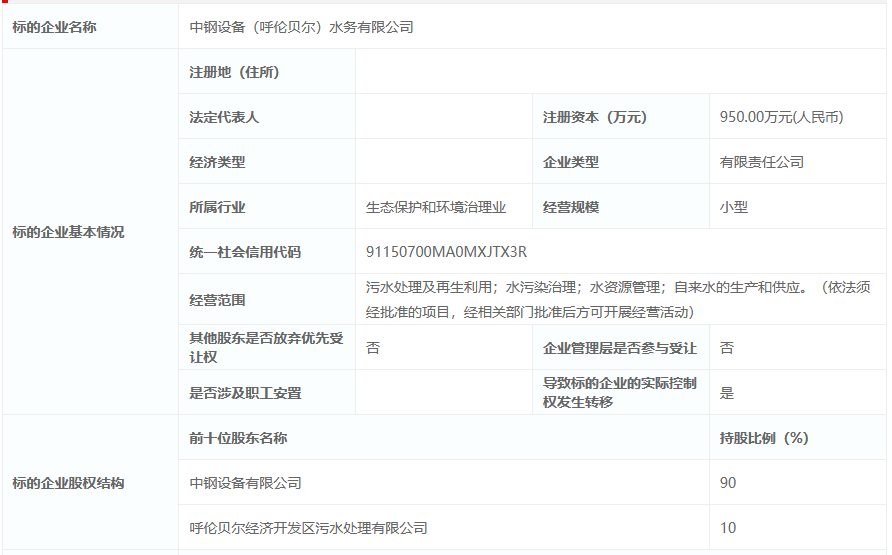Select shareholder 中钢设备有限公司
892x555 pixels.
[x=246, y=483]
